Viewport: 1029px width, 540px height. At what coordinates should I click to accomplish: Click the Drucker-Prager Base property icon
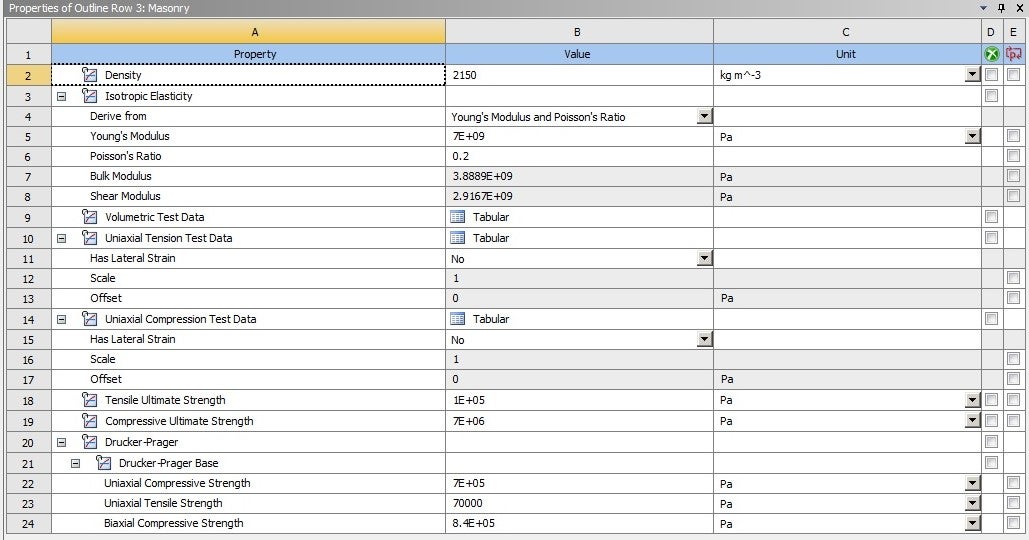(x=103, y=463)
